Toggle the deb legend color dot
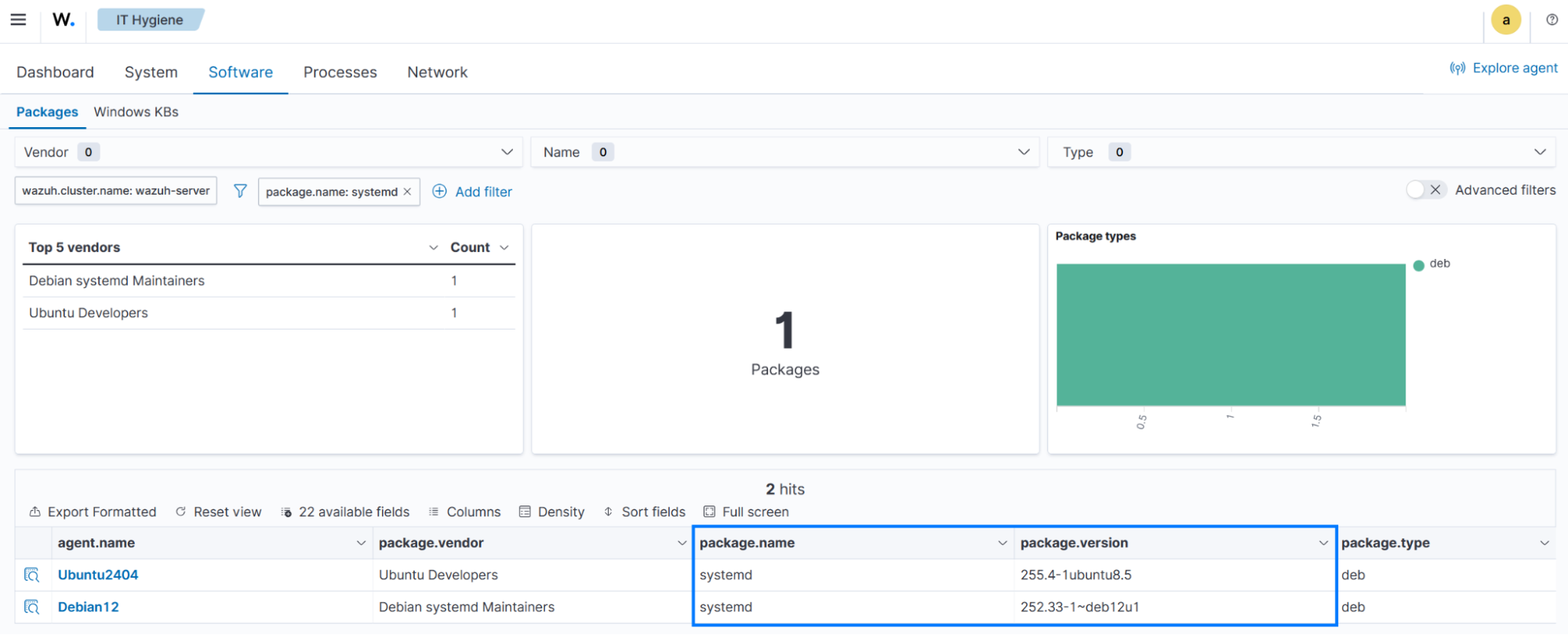 click(1418, 265)
